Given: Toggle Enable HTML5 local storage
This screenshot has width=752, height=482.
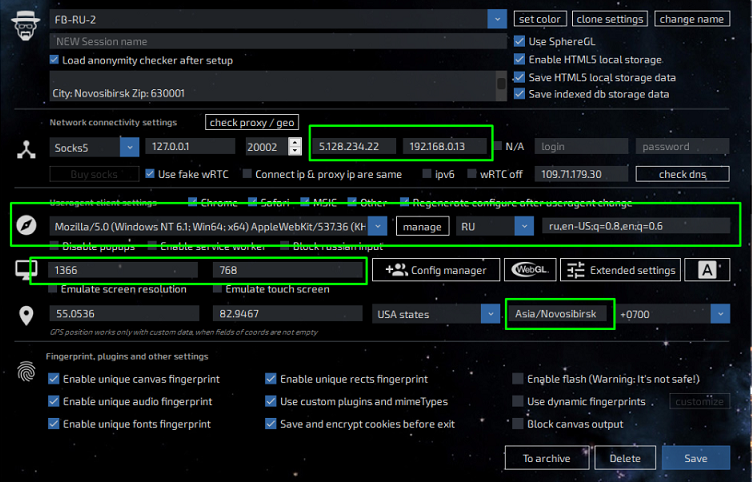Looking at the screenshot, I should 519,59.
